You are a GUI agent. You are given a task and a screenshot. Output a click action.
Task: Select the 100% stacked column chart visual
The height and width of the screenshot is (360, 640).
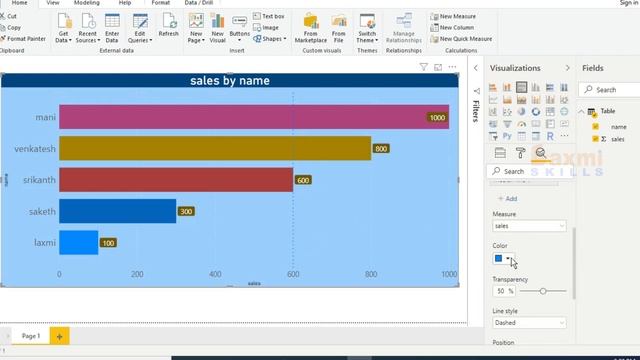pyautogui.click(x=564, y=87)
